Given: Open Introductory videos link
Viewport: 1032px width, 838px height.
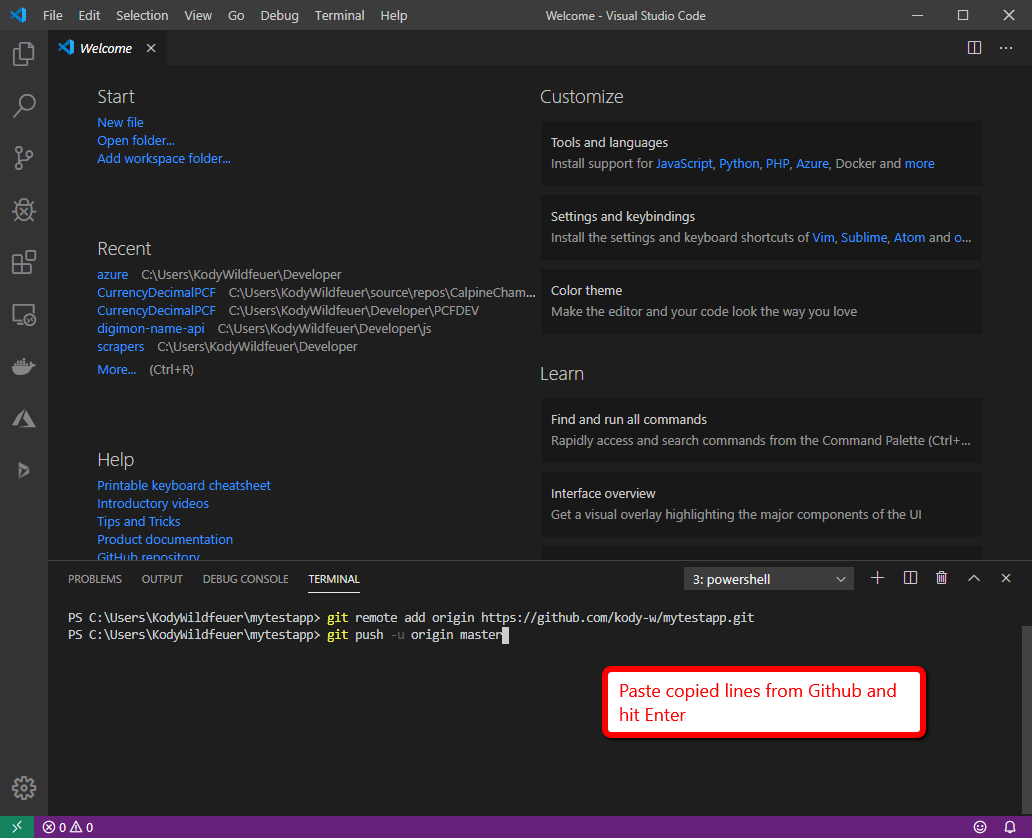Looking at the screenshot, I should 153,504.
